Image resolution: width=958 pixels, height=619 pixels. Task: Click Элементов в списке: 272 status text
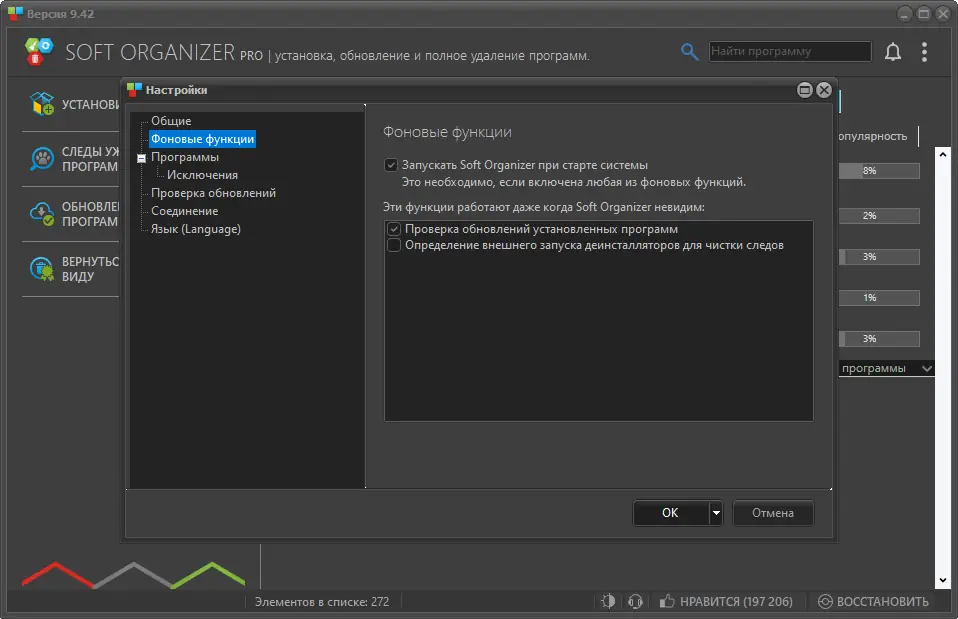(322, 602)
